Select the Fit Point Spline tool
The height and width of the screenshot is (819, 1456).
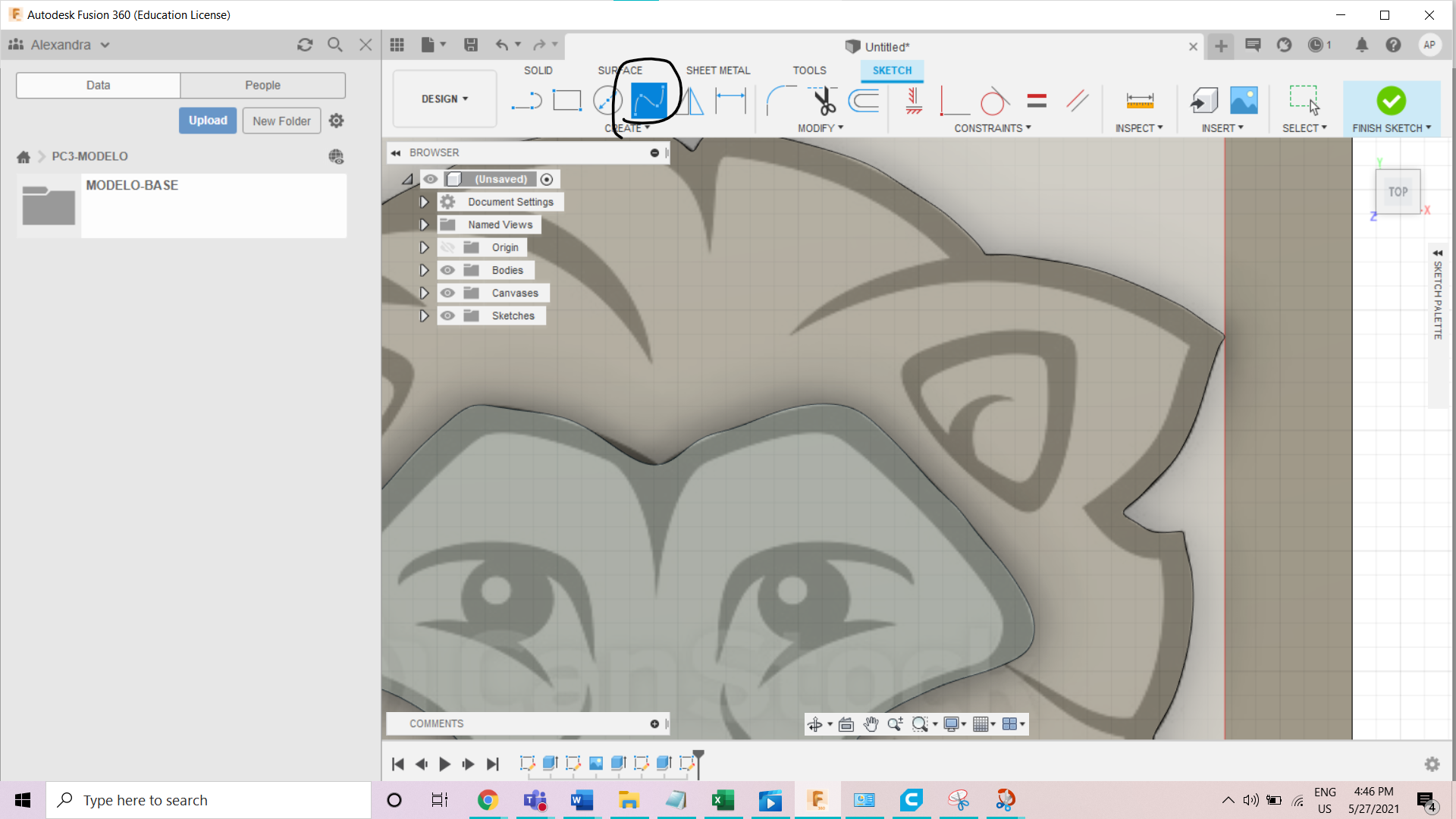point(648,100)
